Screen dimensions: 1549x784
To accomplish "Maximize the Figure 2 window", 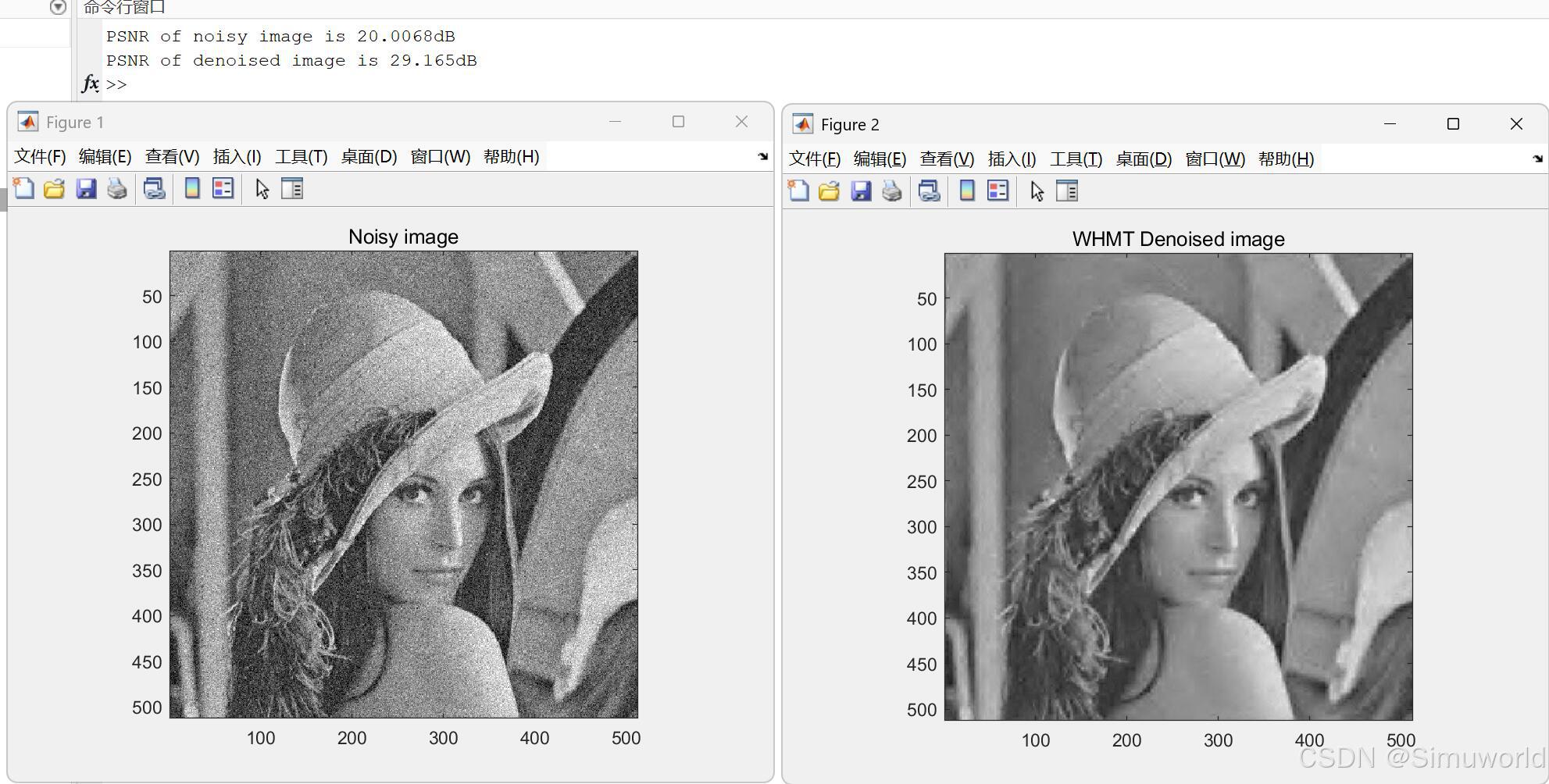I will coord(1453,123).
